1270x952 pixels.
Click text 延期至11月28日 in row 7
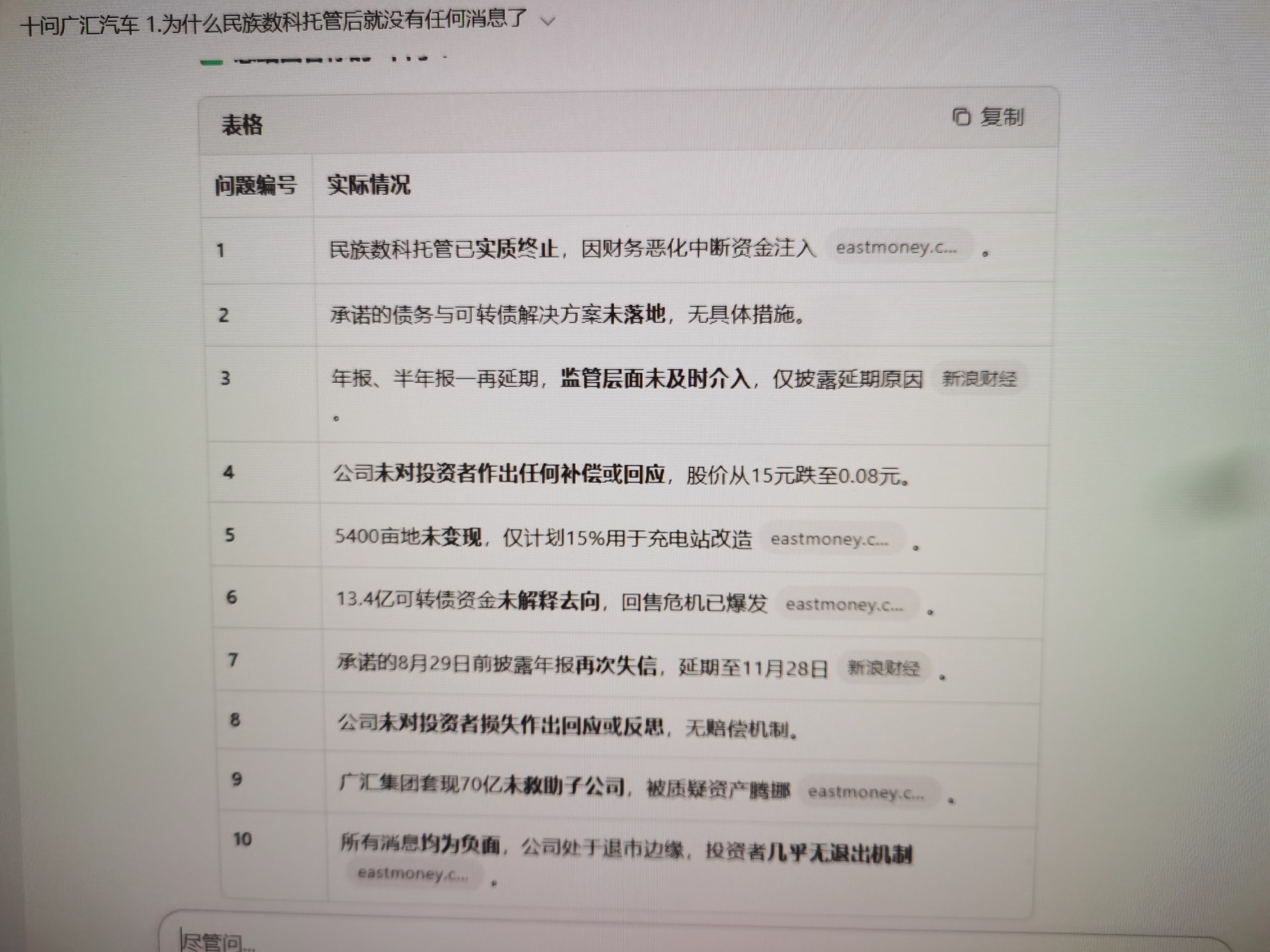[753, 669]
